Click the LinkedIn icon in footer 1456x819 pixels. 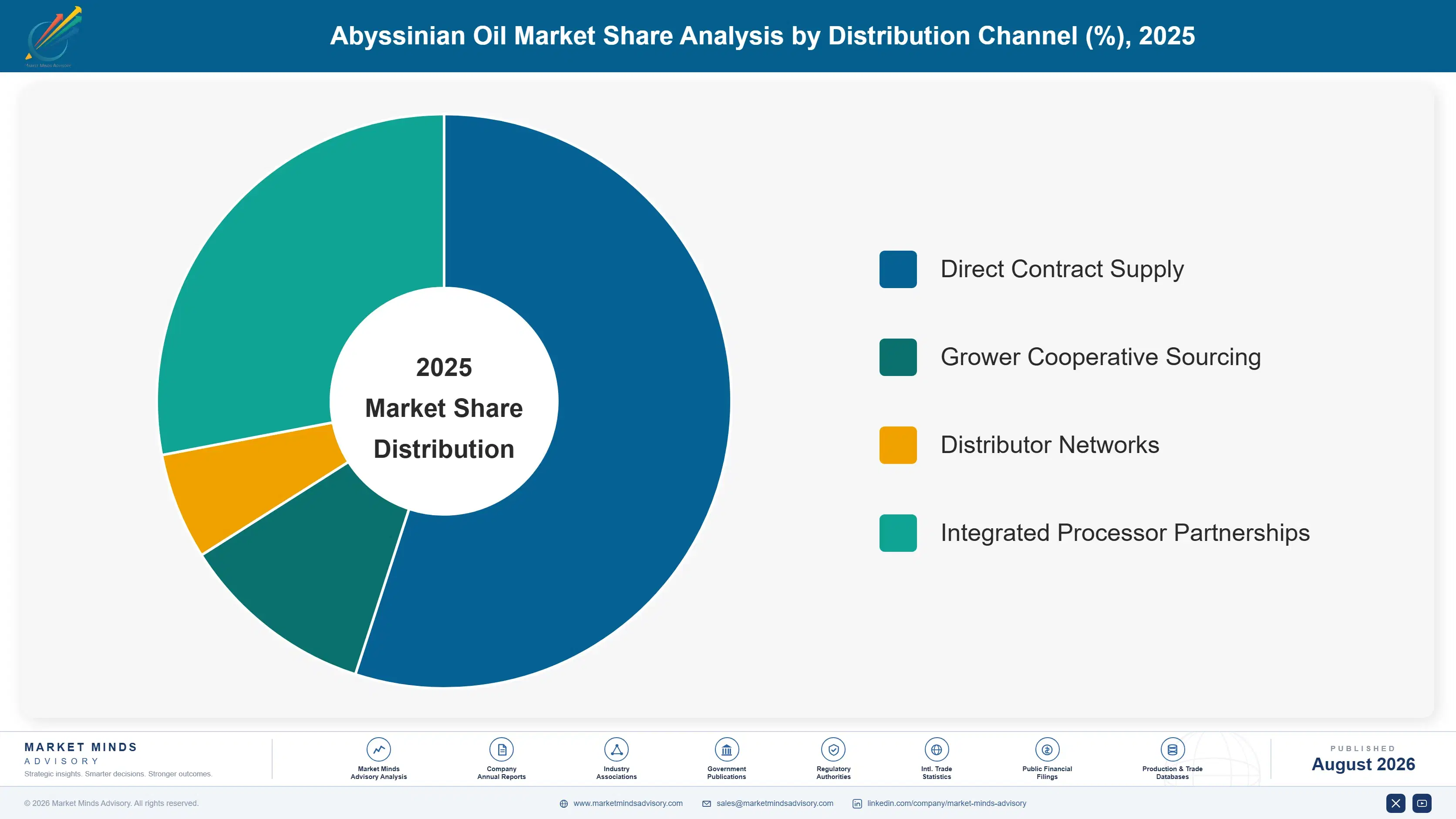point(857,804)
